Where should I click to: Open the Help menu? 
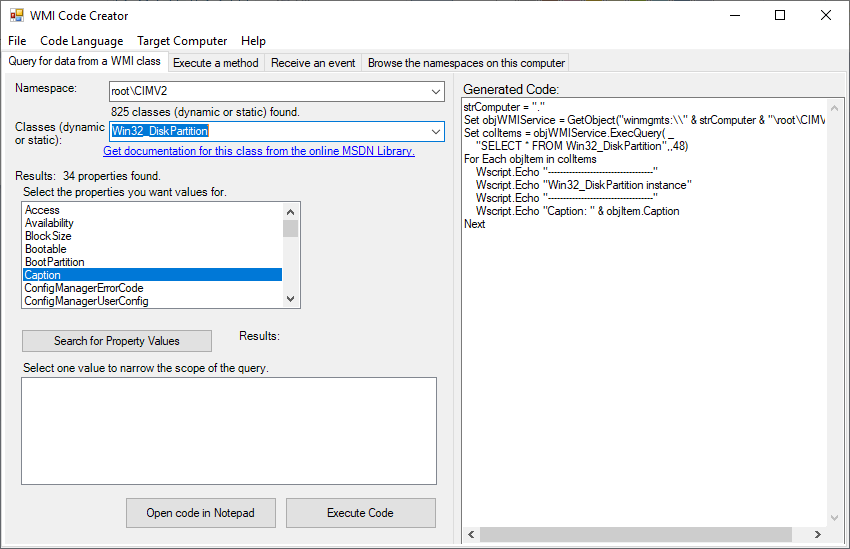[253, 41]
